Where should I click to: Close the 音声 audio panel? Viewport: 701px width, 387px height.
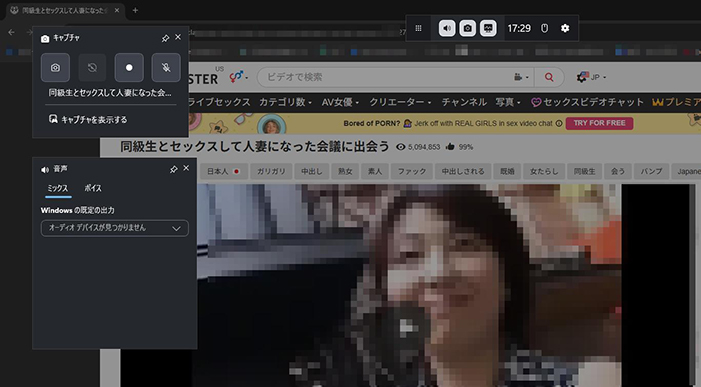(186, 168)
